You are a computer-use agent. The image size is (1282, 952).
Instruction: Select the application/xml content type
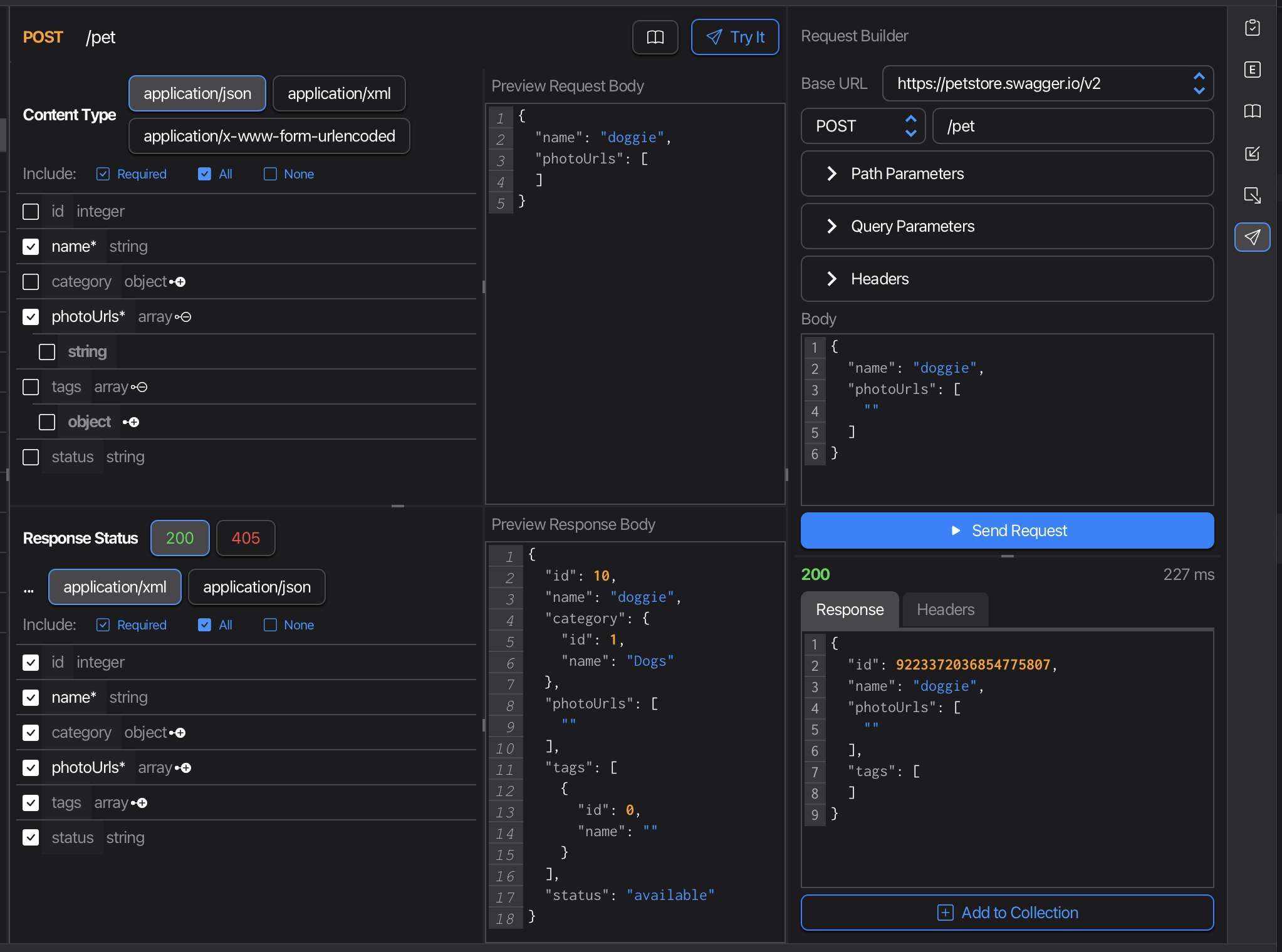pos(339,93)
